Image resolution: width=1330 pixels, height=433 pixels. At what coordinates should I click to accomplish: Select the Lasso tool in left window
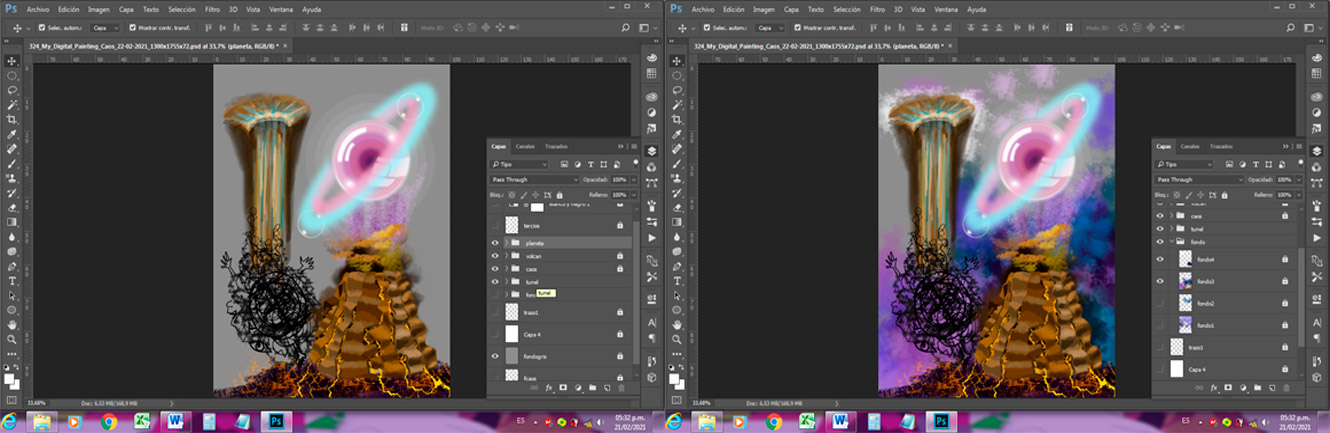click(x=12, y=90)
